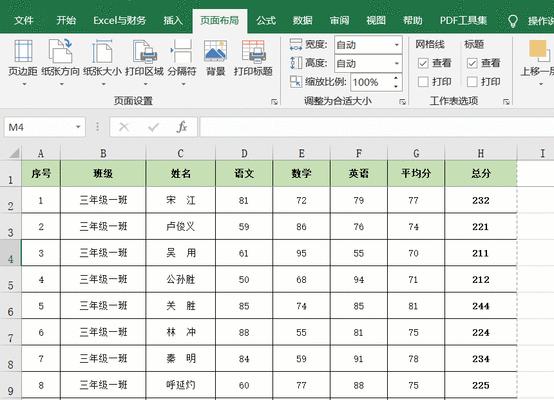554x400 pixels.
Task: Switch to the 视图 tab
Action: 376,20
